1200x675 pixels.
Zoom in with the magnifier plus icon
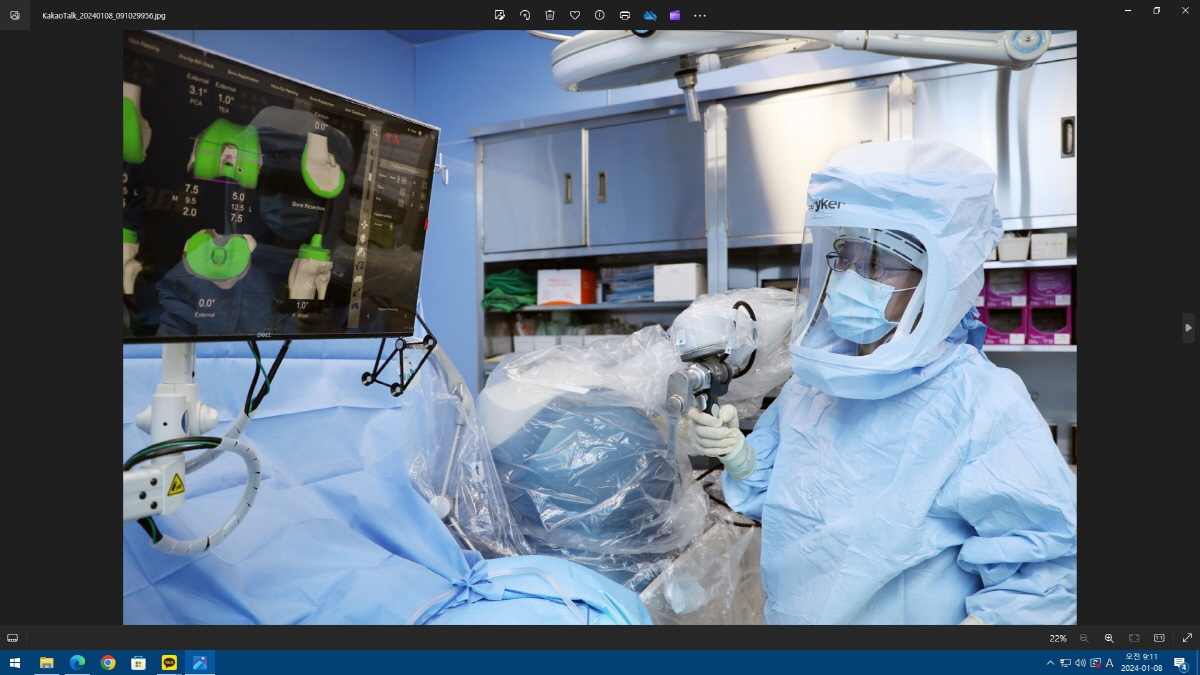pos(1109,638)
